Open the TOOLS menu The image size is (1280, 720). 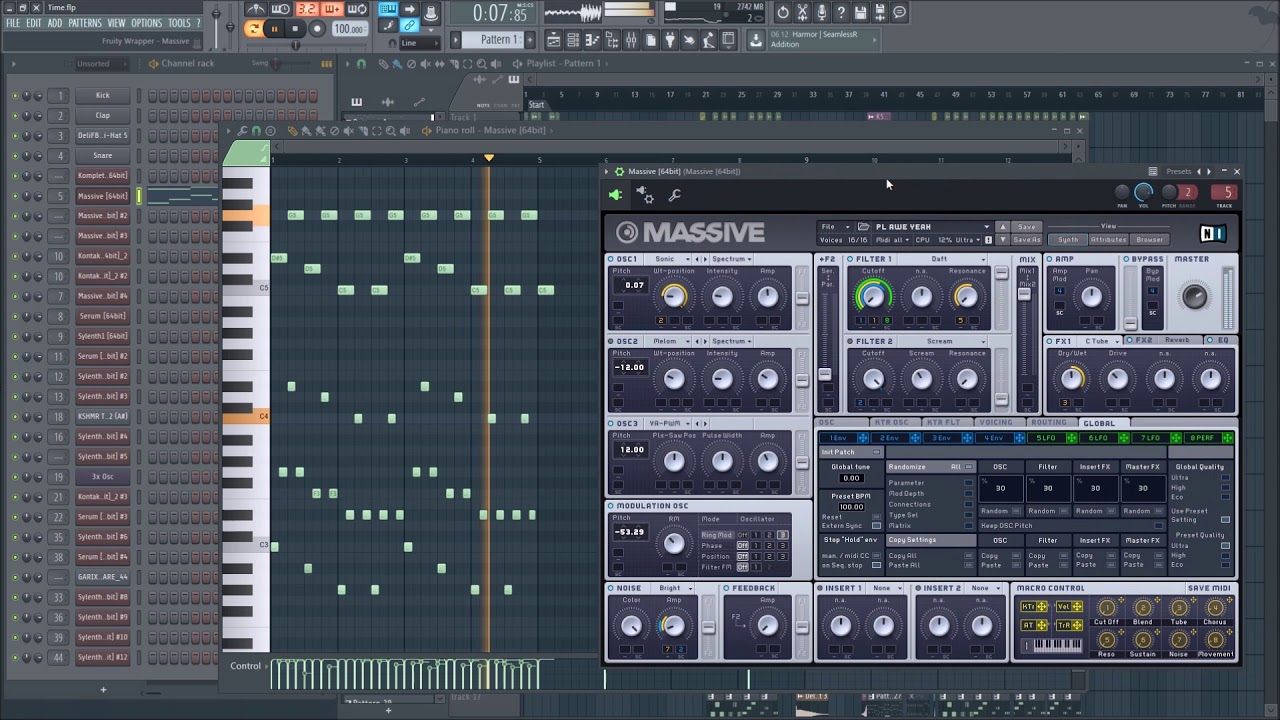click(179, 23)
